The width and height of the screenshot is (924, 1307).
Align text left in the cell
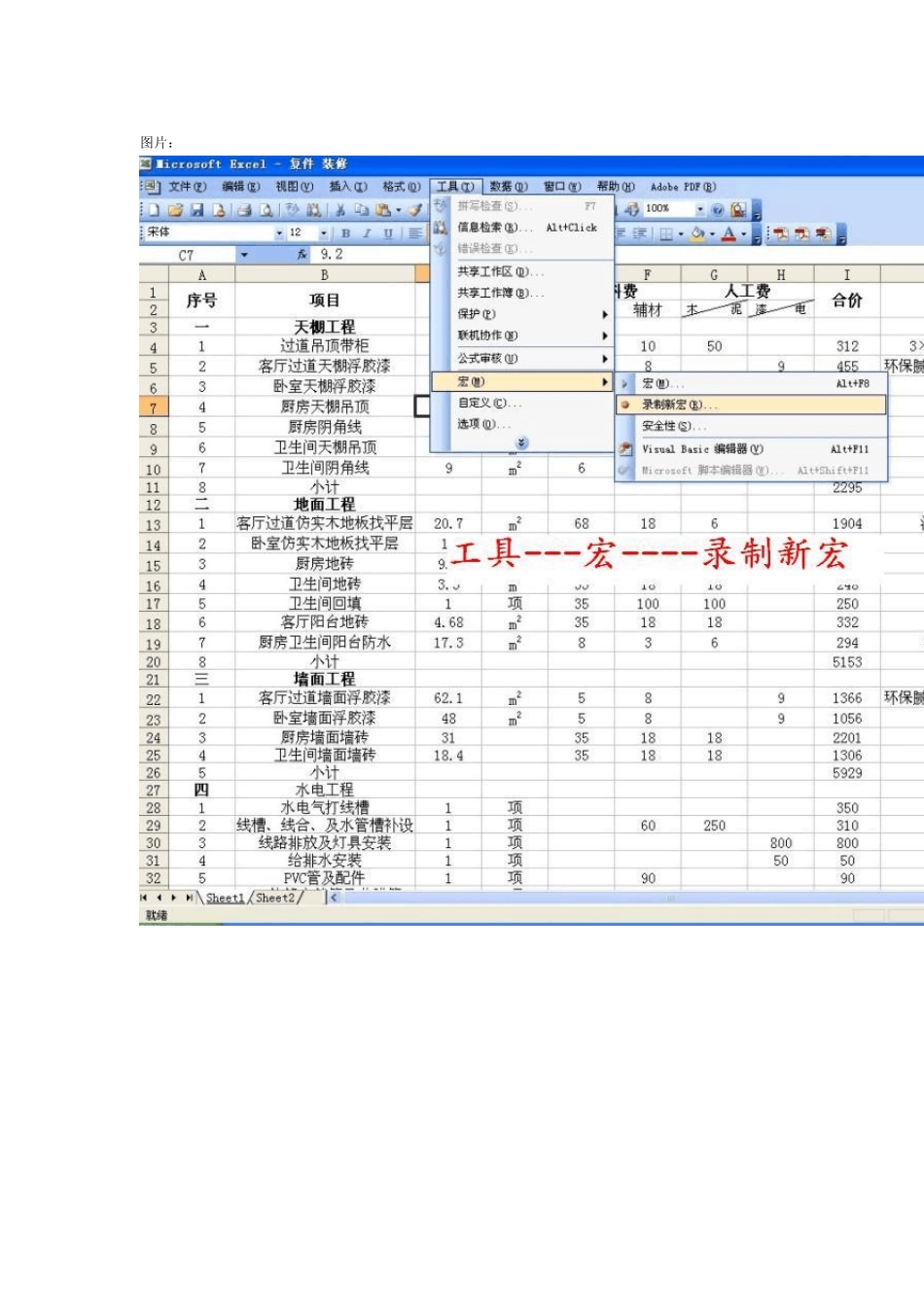pos(415,233)
